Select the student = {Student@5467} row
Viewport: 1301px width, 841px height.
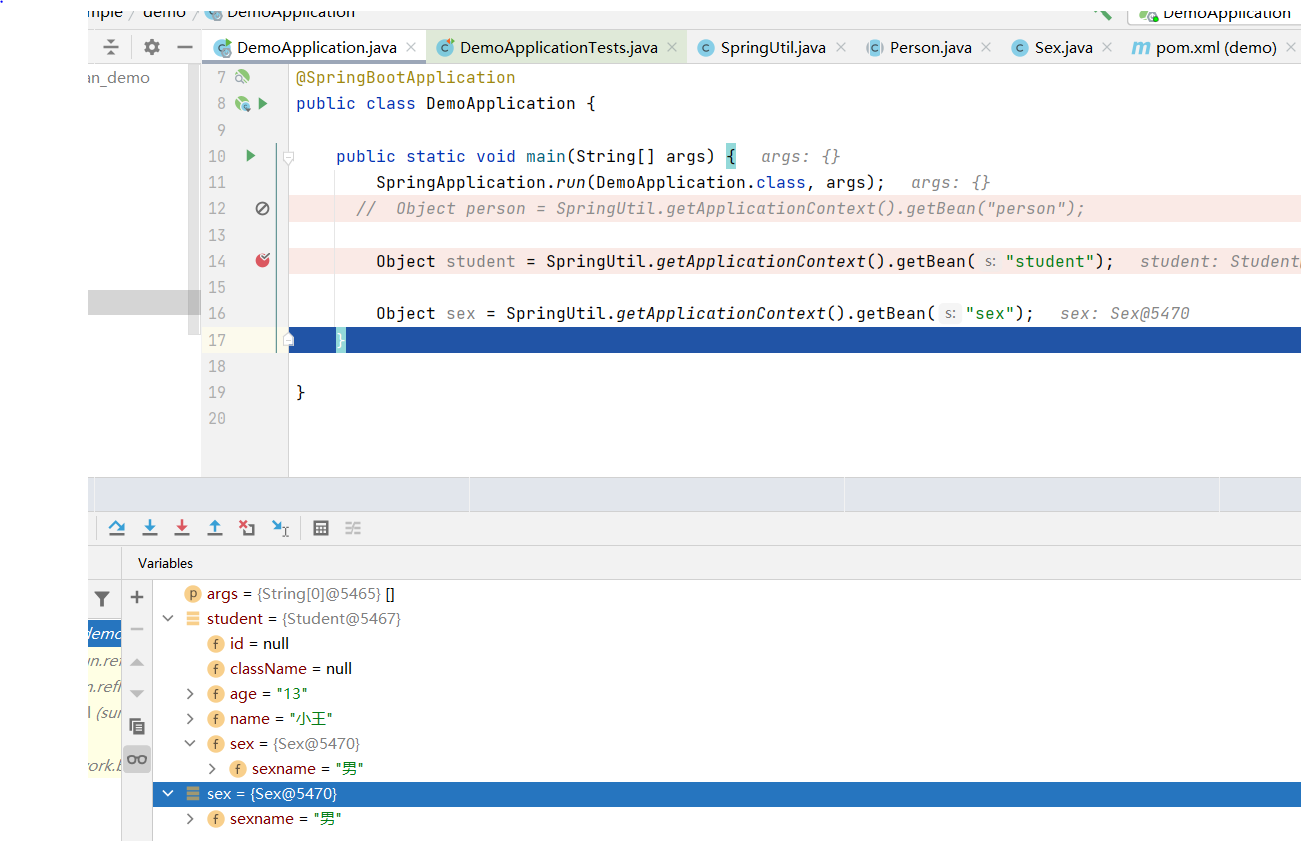[726, 619]
